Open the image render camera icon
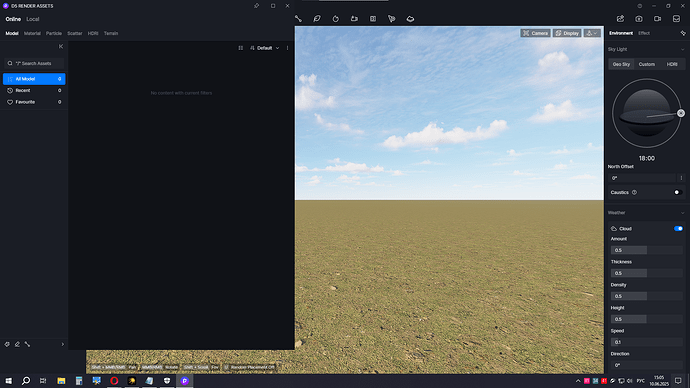The image size is (690, 388). click(x=639, y=19)
